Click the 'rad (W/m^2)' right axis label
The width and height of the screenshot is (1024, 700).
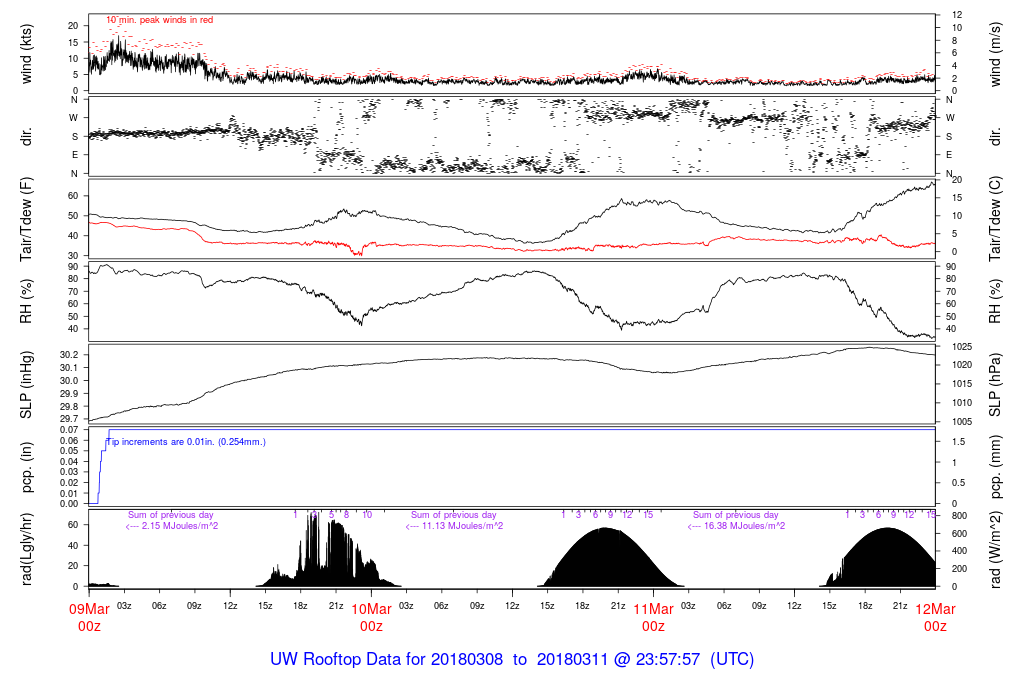coord(995,548)
